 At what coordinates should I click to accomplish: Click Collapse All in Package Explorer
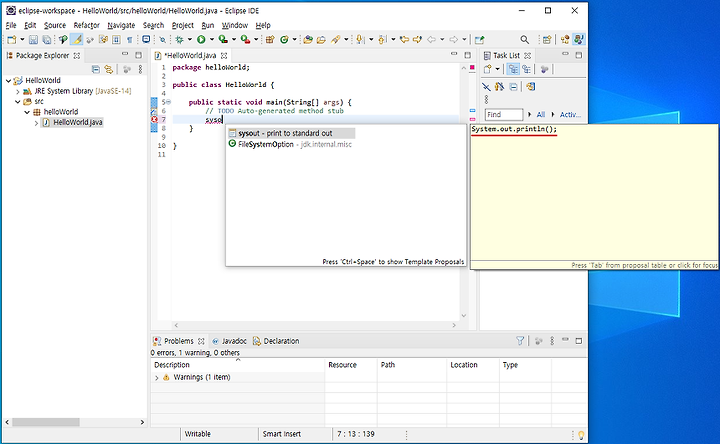pyautogui.click(x=96, y=69)
